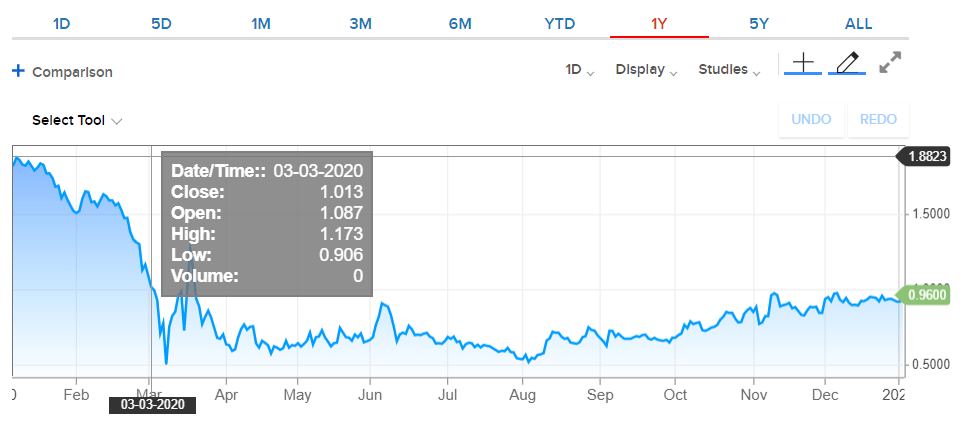The width and height of the screenshot is (966, 430).
Task: Toggle the crosshair tool
Action: [x=803, y=63]
